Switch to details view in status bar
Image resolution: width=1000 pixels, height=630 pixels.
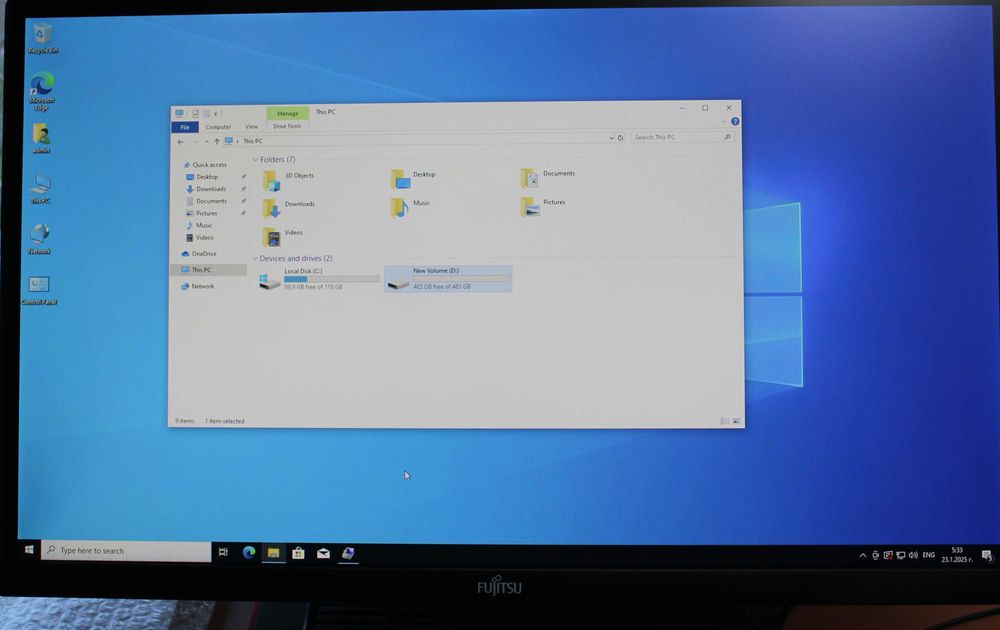coord(724,421)
